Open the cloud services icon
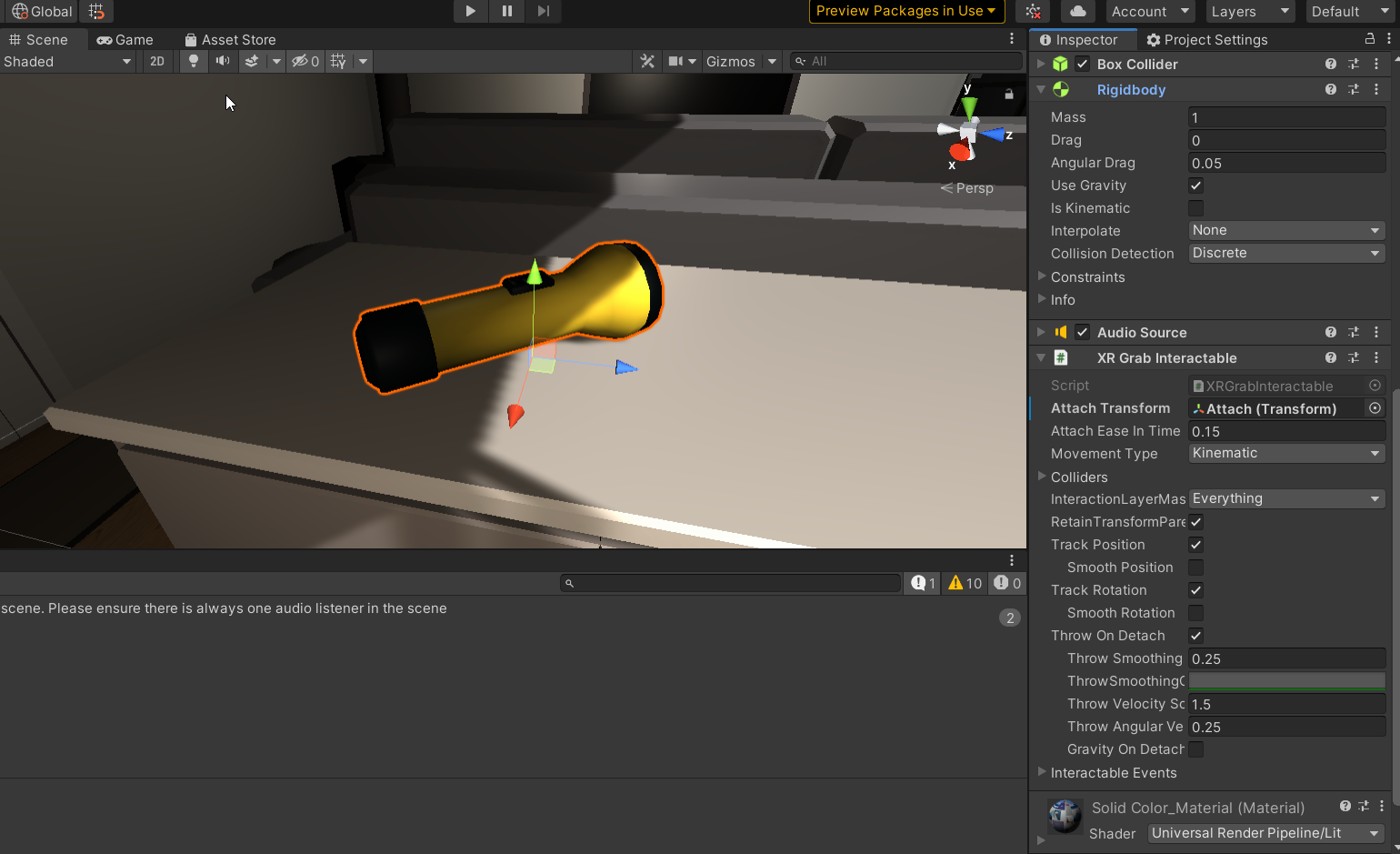This screenshot has height=854, width=1400. coord(1077,11)
